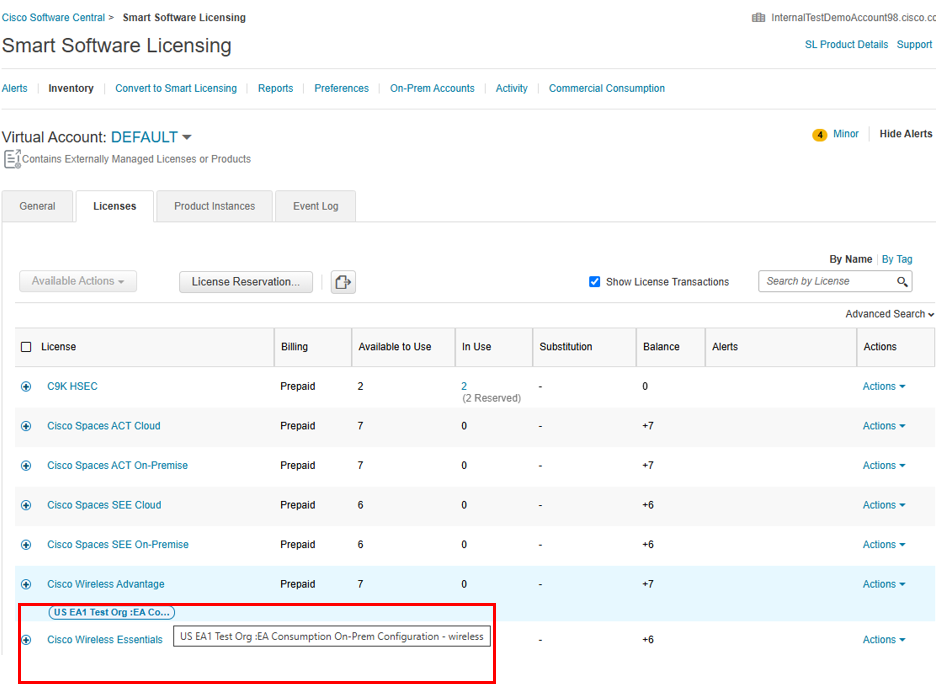Click the externally managed licenses icon
The width and height of the screenshot is (936, 684).
tap(12, 159)
